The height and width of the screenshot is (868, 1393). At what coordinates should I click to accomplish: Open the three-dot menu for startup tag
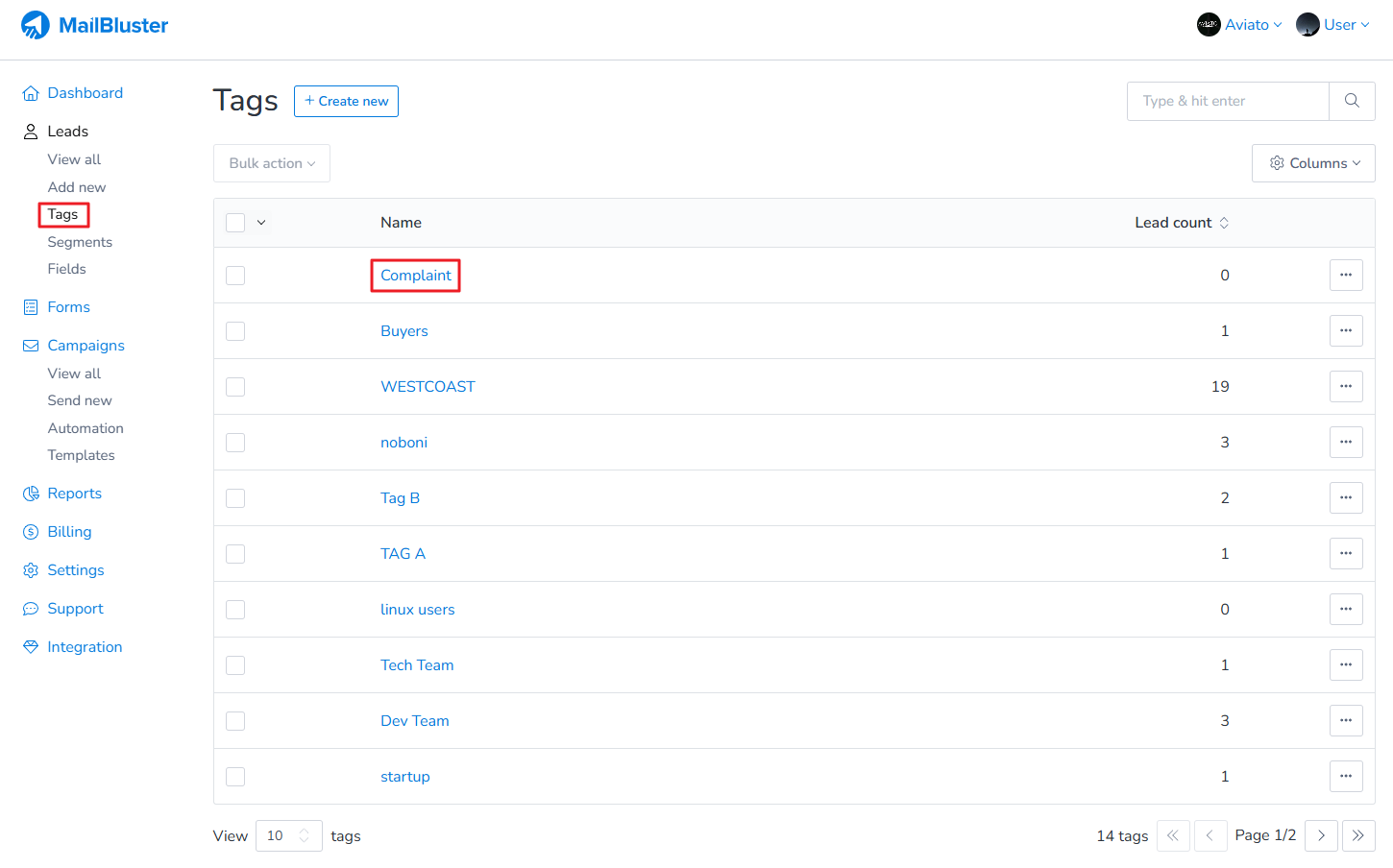click(x=1346, y=777)
